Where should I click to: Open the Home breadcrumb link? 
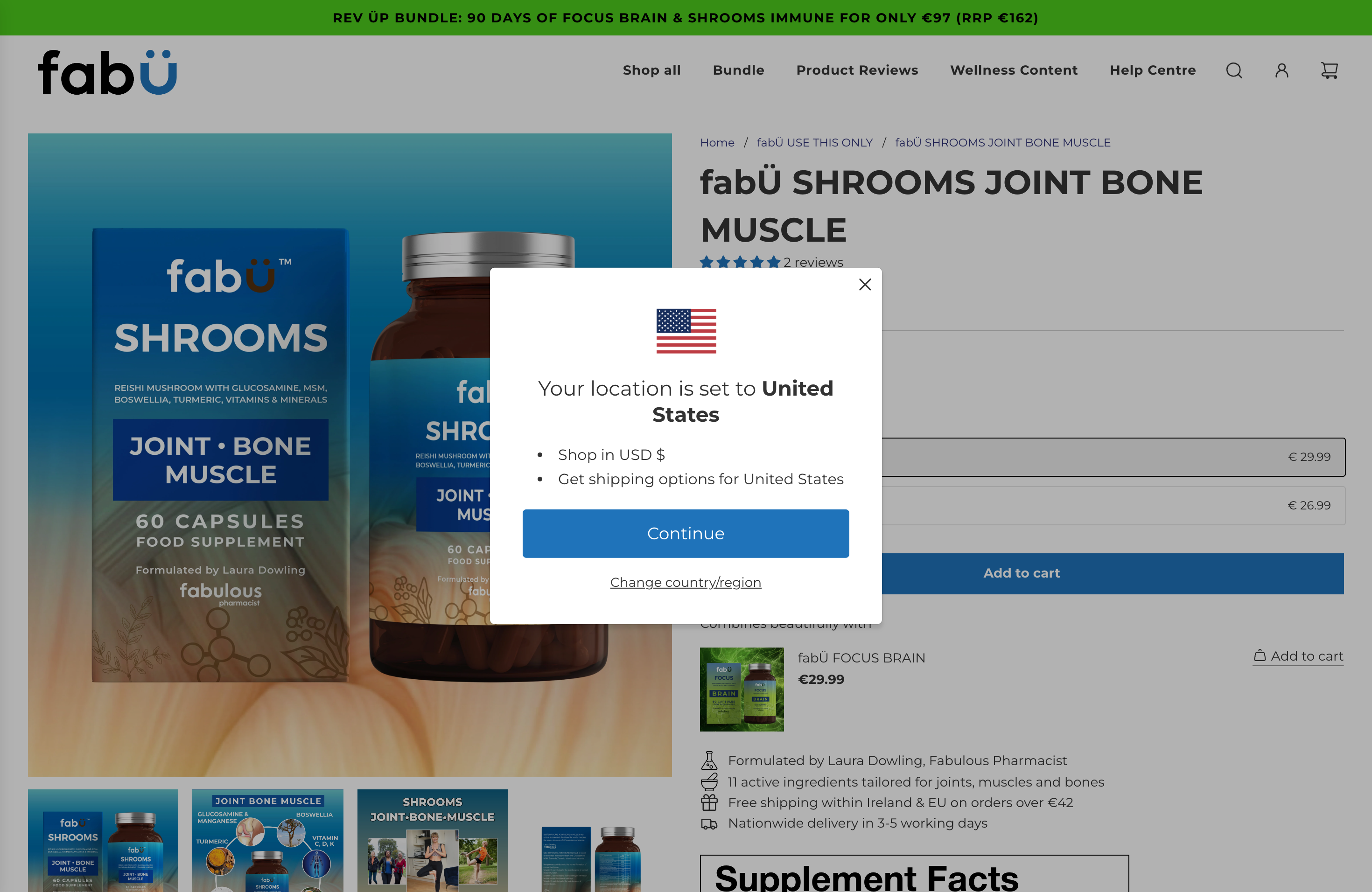pyautogui.click(x=717, y=142)
